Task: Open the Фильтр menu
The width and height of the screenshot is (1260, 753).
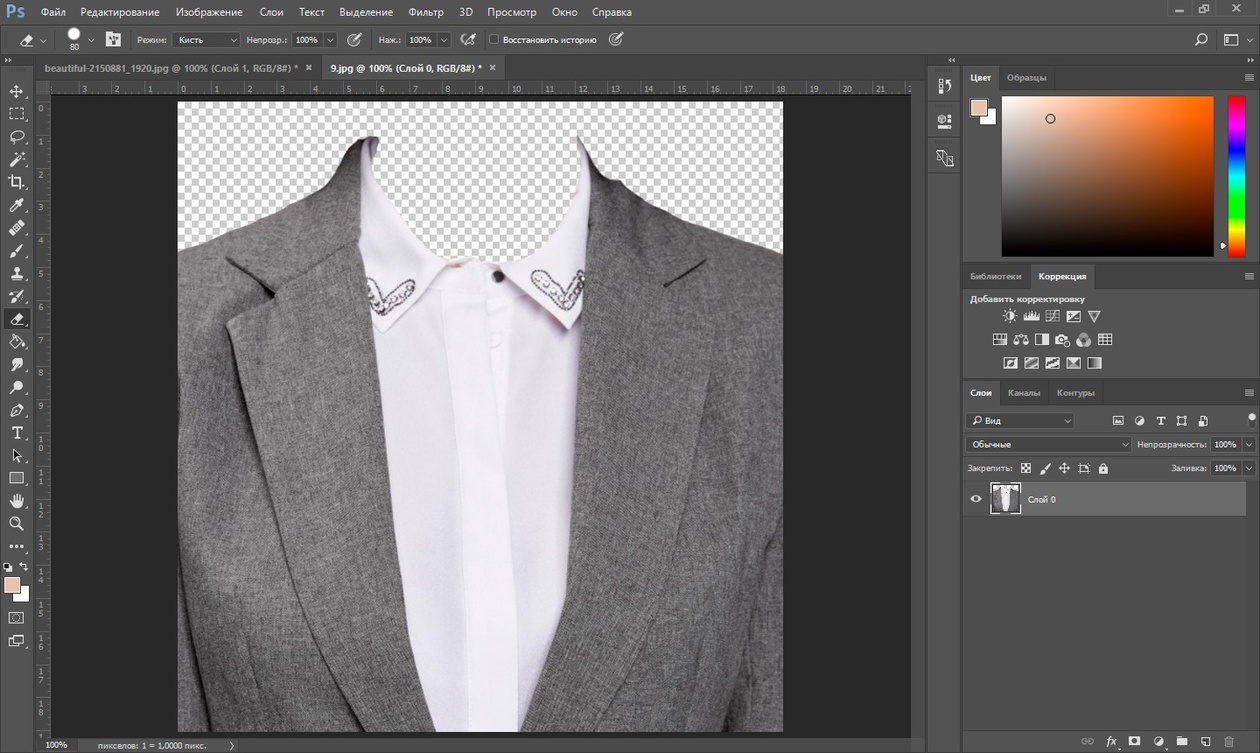Action: (426, 12)
